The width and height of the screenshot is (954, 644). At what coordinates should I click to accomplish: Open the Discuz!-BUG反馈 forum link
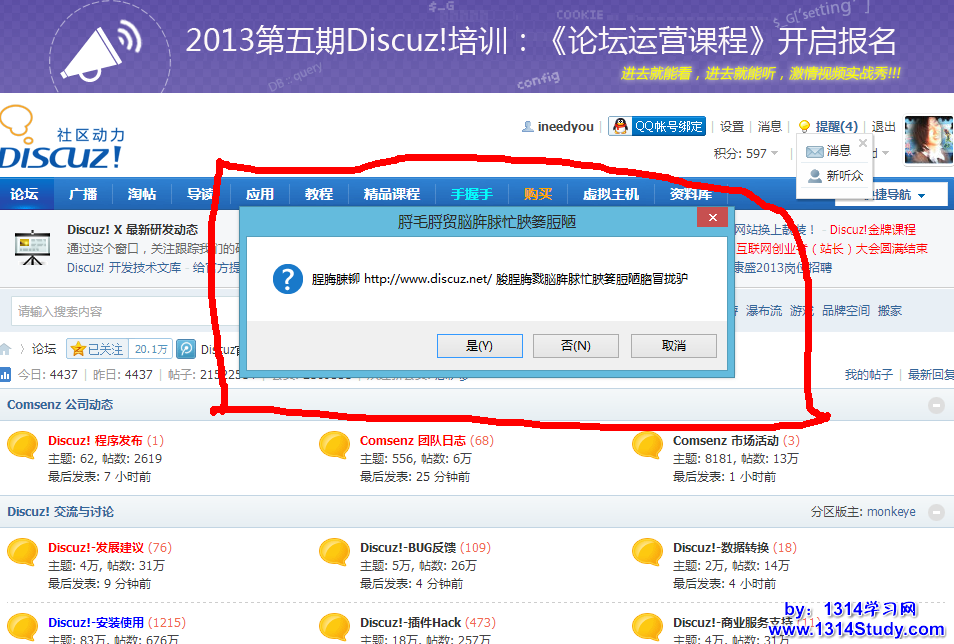click(408, 548)
